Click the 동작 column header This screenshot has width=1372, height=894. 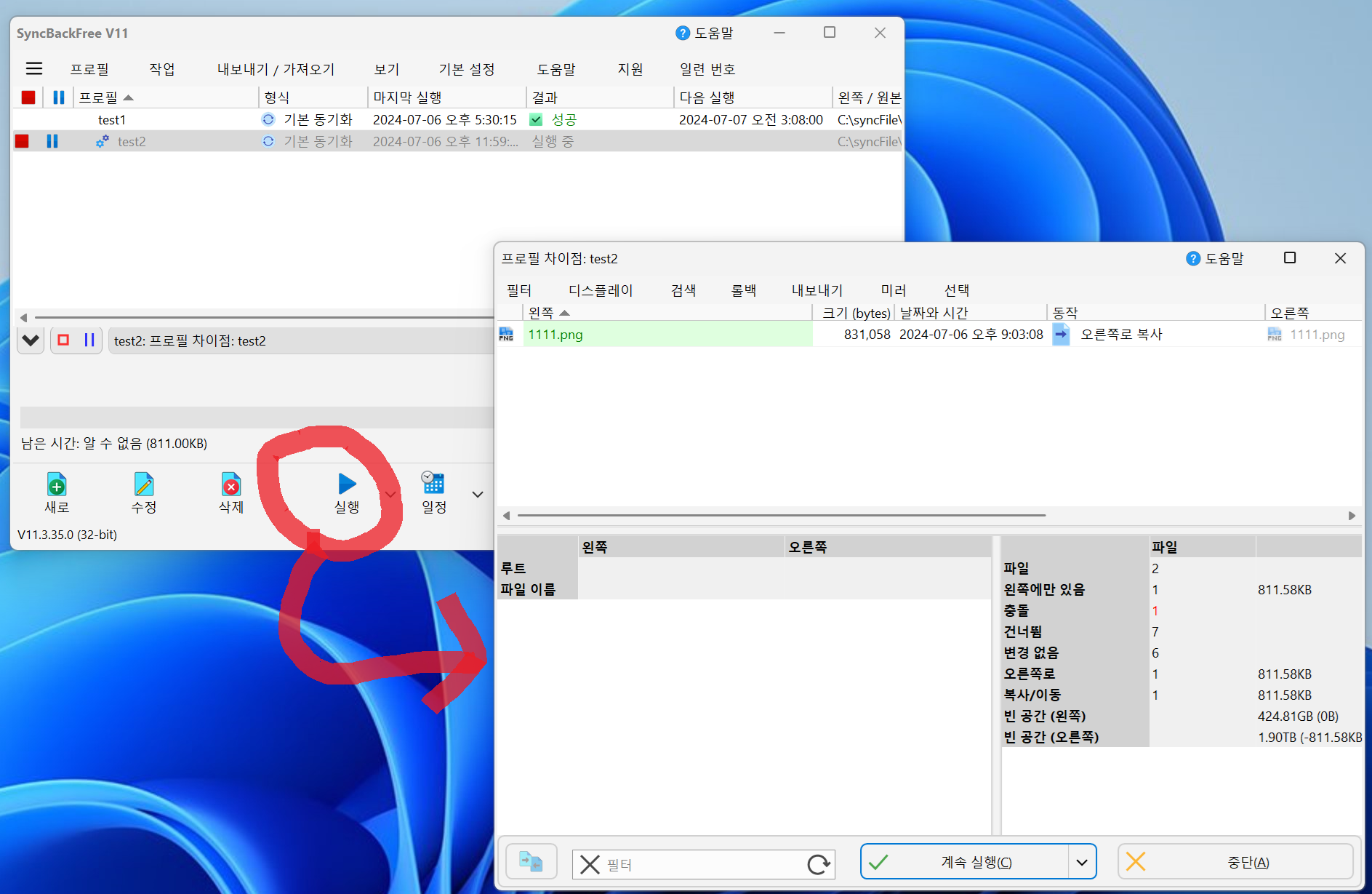(x=1155, y=313)
